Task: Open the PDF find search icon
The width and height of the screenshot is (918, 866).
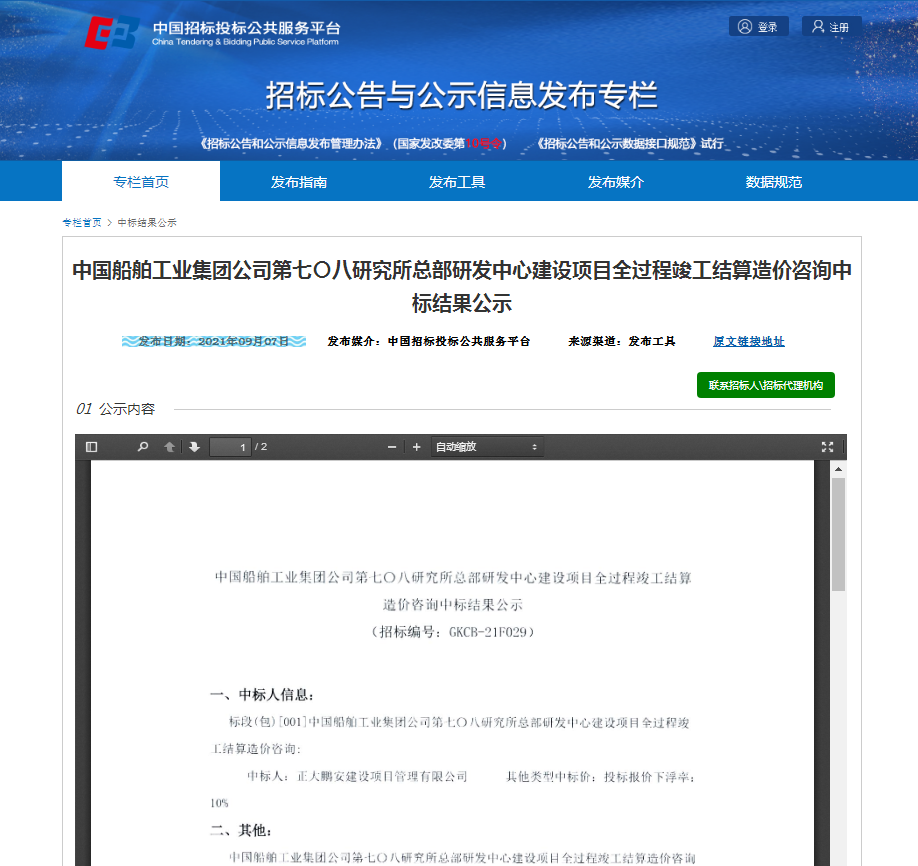Action: (x=143, y=447)
